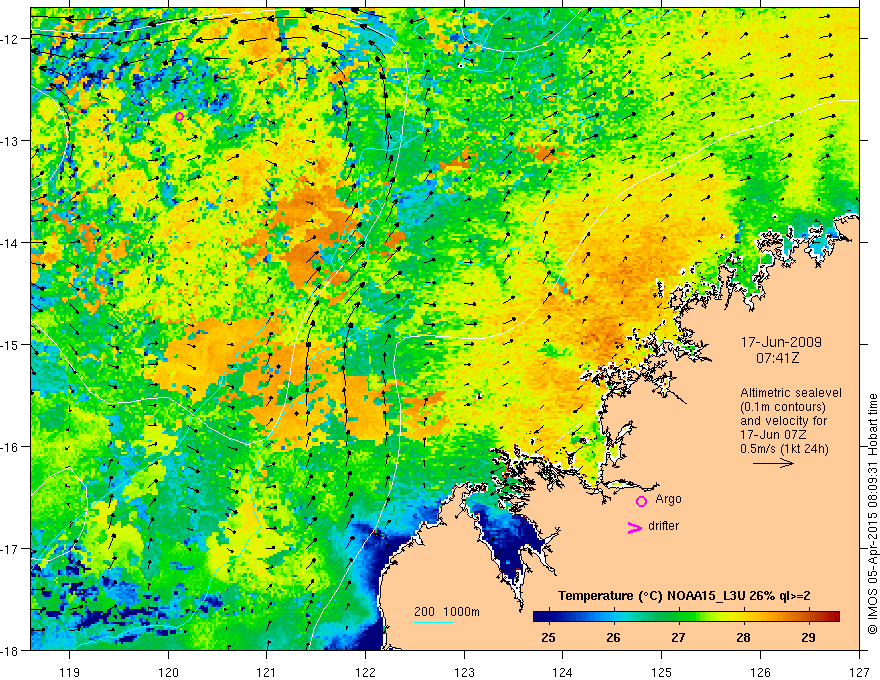
Task: Click the 'Argo' legend label
Action: click(x=668, y=499)
